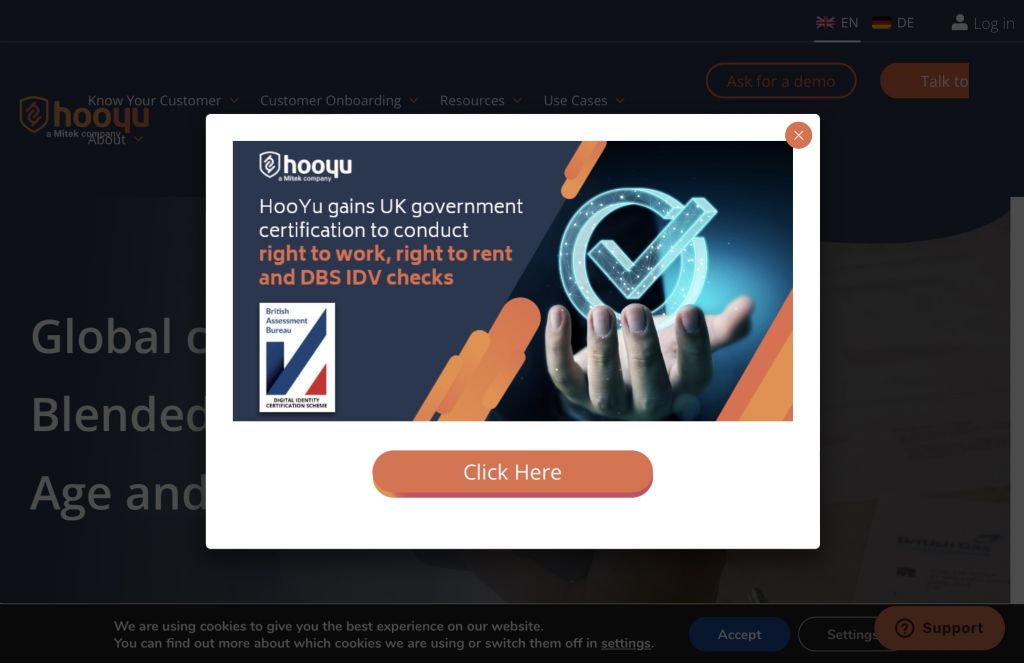
Task: Click the German flag icon
Action: (x=882, y=23)
